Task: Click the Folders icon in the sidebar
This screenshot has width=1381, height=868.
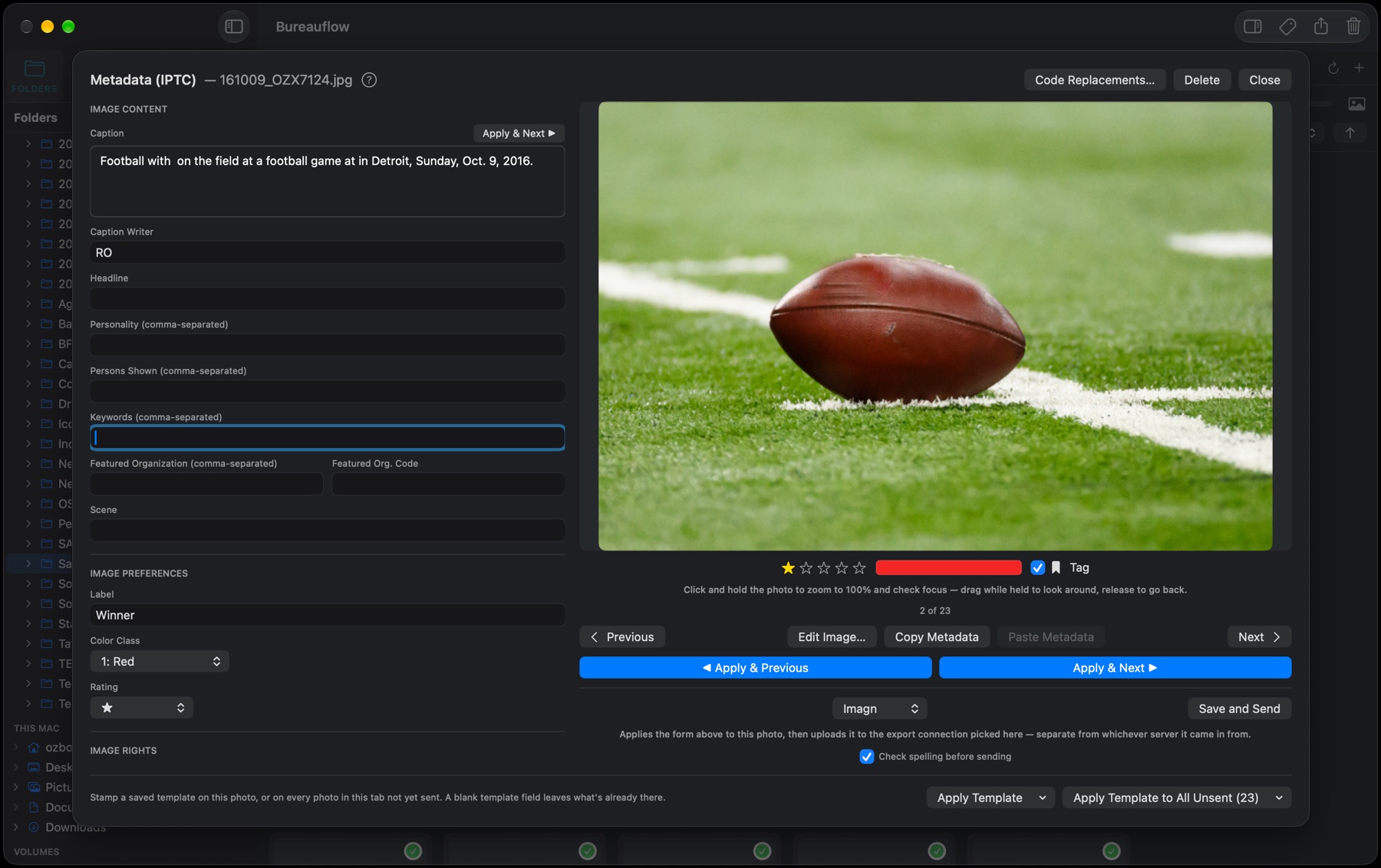Action: [x=35, y=69]
